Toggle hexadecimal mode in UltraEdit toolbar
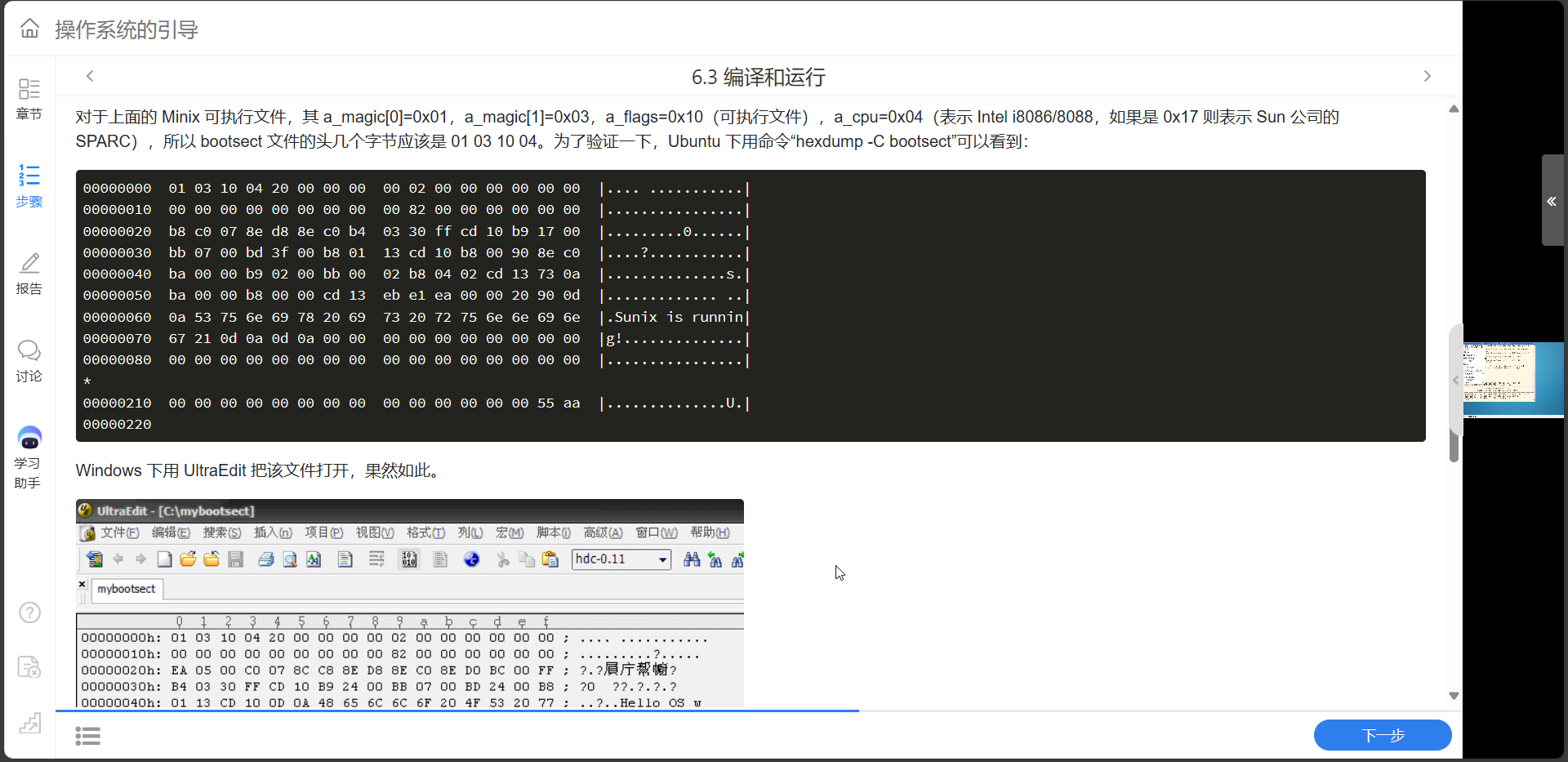Image resolution: width=1568 pixels, height=762 pixels. (409, 559)
